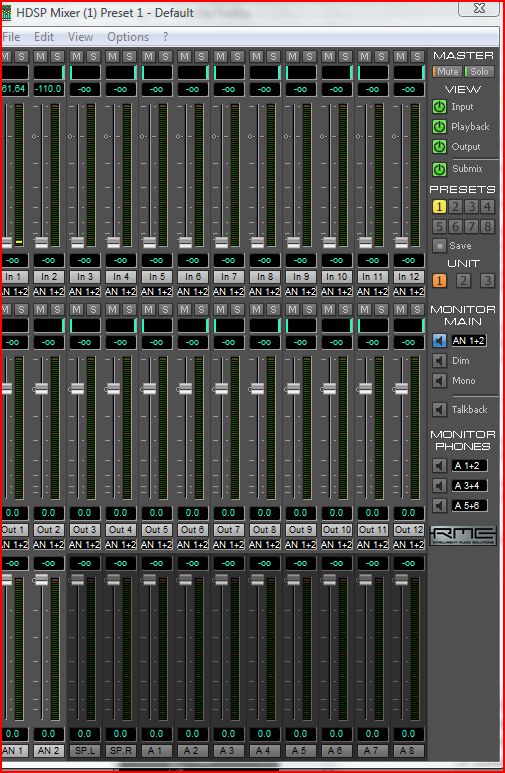Viewport: 505px width, 773px height.
Task: Enable Master Mute
Action: point(447,71)
